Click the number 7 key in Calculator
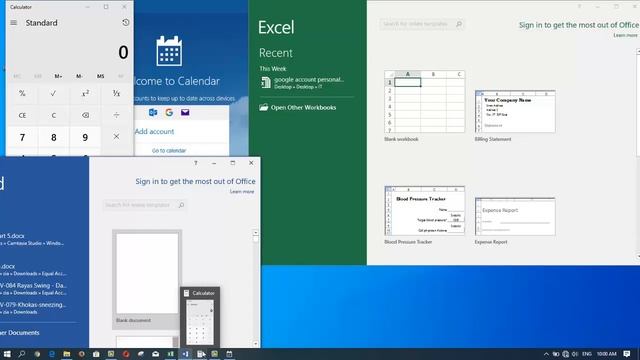The image size is (640, 360). point(22,137)
